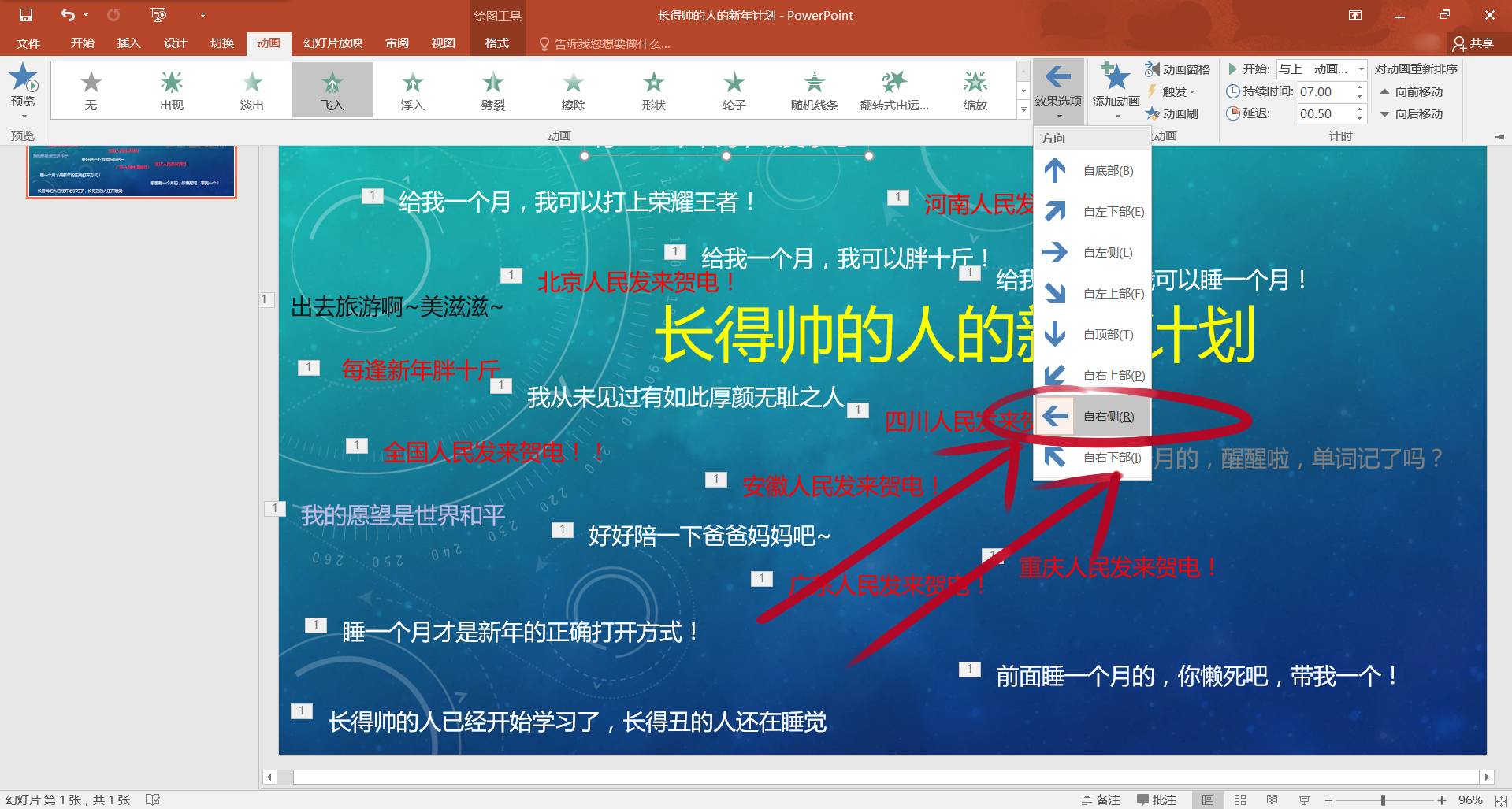Select the 随机线条 animation effect

(815, 91)
